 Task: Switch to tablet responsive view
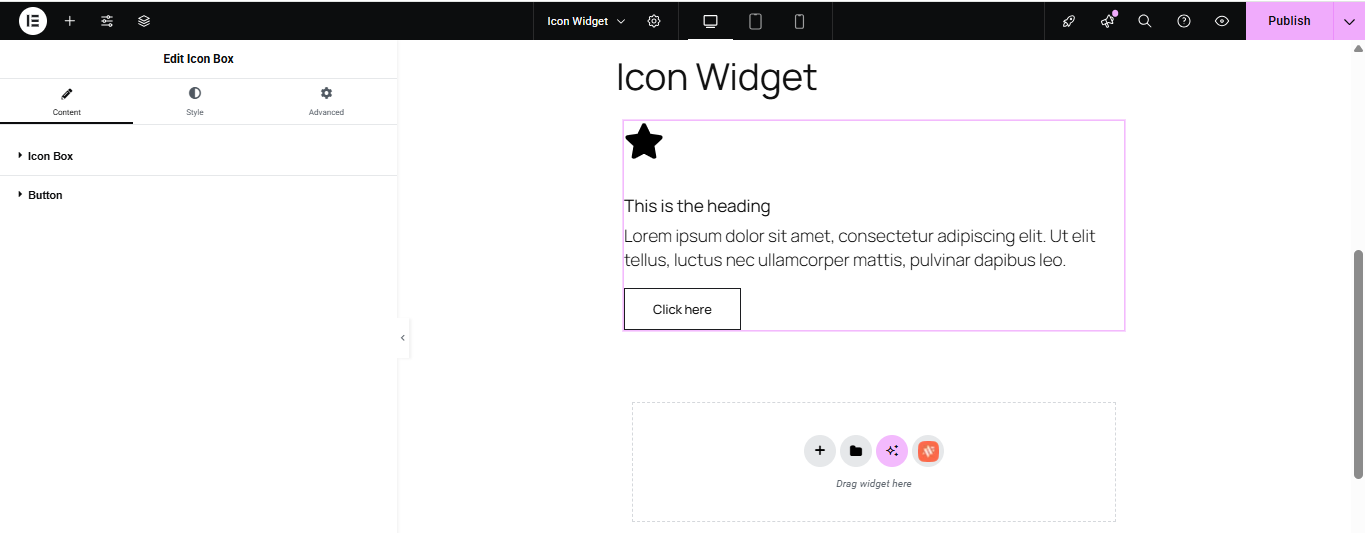[755, 21]
